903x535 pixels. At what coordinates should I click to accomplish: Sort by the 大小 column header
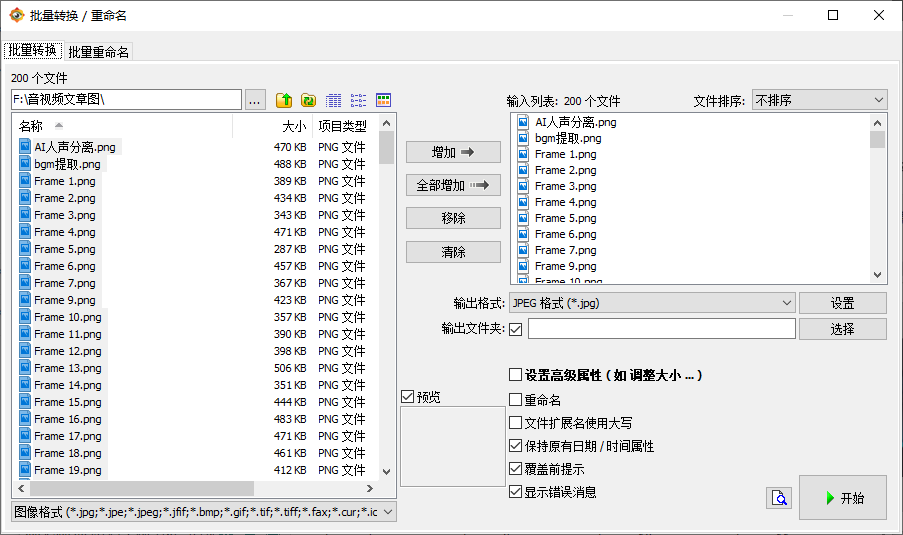(272, 126)
